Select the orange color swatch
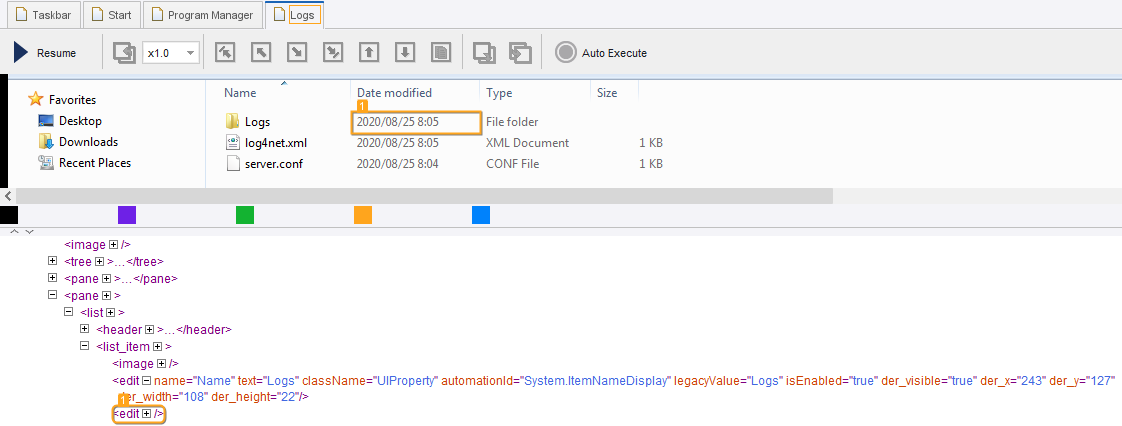This screenshot has height=426, width=1122. [x=363, y=215]
